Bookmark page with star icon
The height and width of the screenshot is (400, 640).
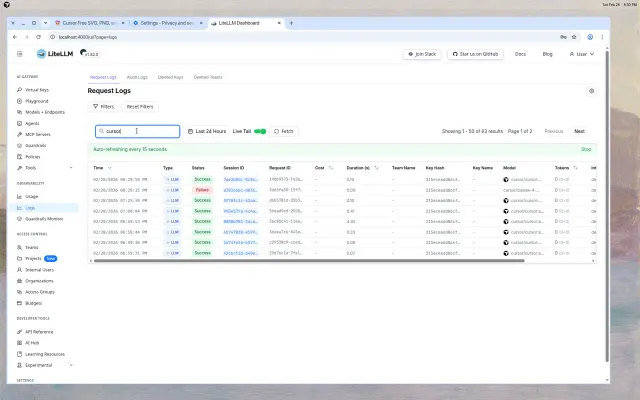(x=574, y=37)
